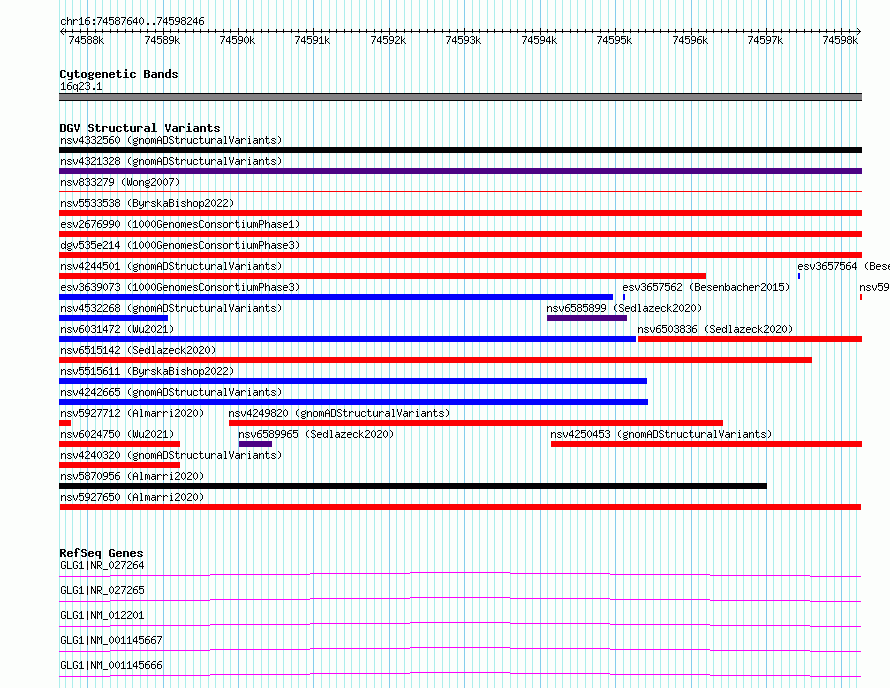890x688 pixels.
Task: Click nsv4242665 gnomAD variant label
Action: tap(171, 392)
